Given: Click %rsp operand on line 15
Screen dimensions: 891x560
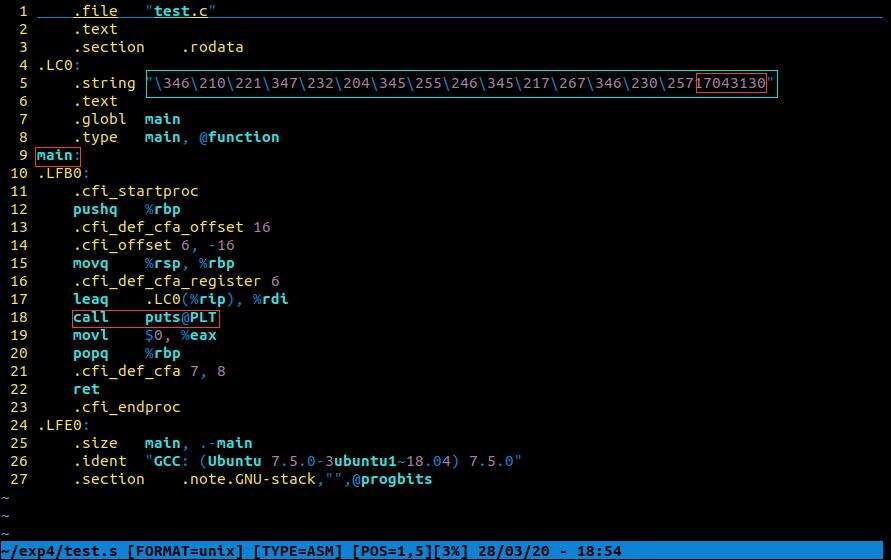Looking at the screenshot, I should (163, 264).
